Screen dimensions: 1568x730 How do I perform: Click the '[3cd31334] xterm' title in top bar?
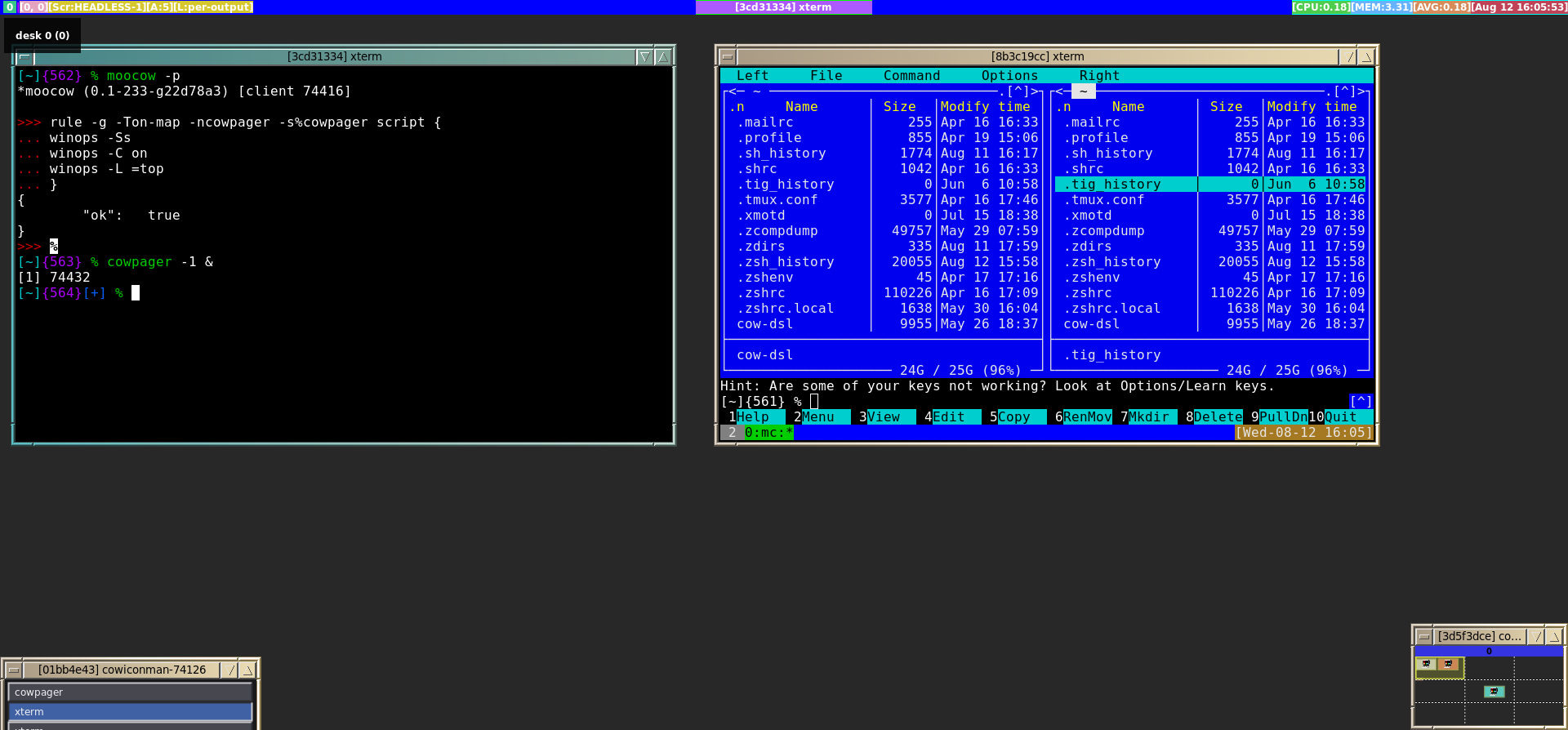[783, 7]
